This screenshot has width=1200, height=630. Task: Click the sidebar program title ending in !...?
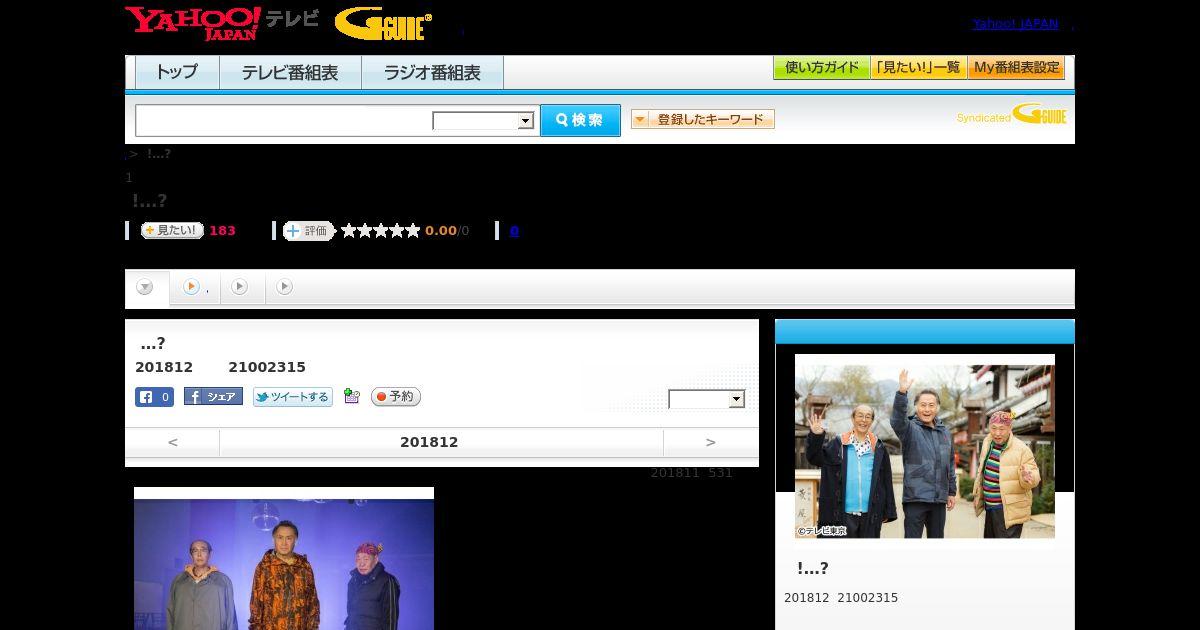pos(812,568)
